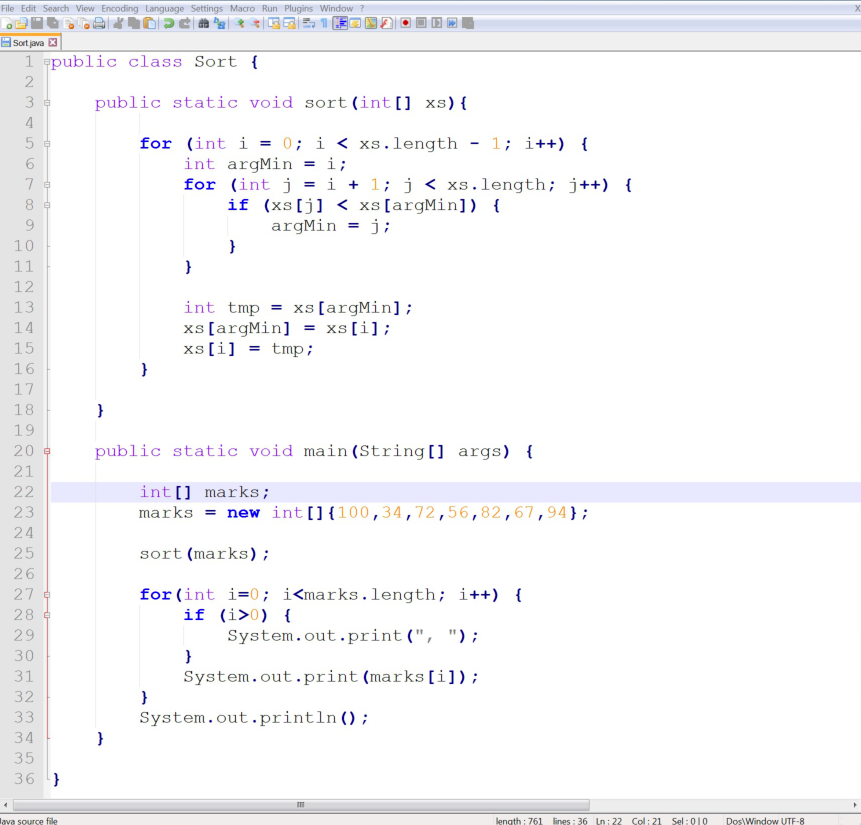The height and width of the screenshot is (825, 861).
Task: Close the Sort.java tab with red X
Action: pos(53,42)
